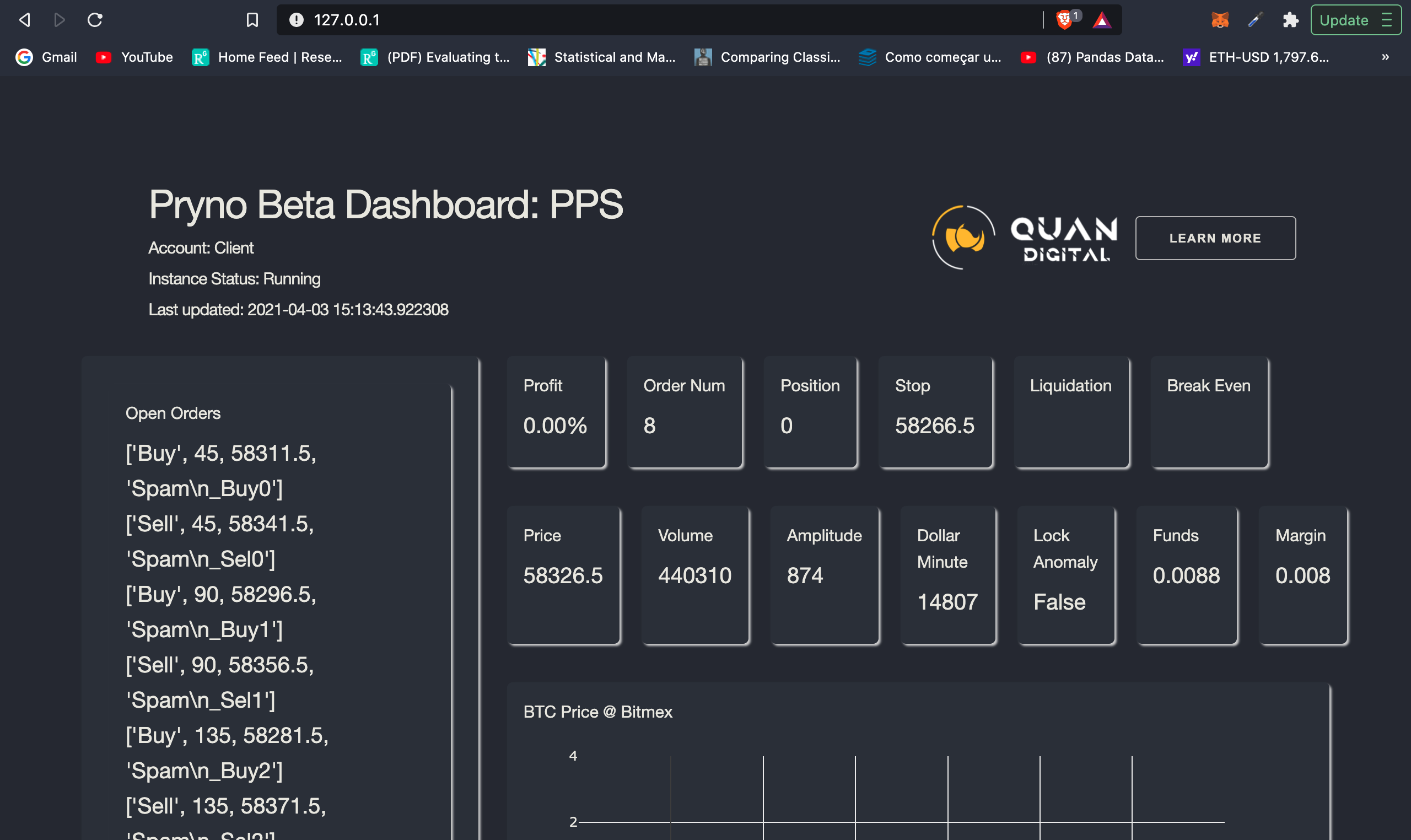Expand hidden bookmarks chevron

(x=1385, y=57)
